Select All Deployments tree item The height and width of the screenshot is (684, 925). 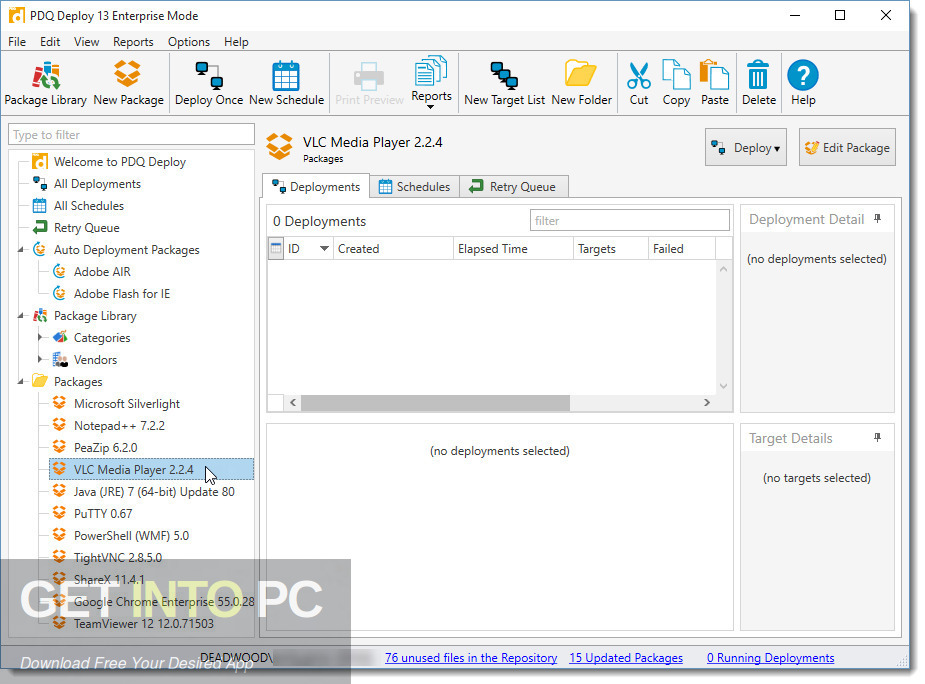(97, 184)
